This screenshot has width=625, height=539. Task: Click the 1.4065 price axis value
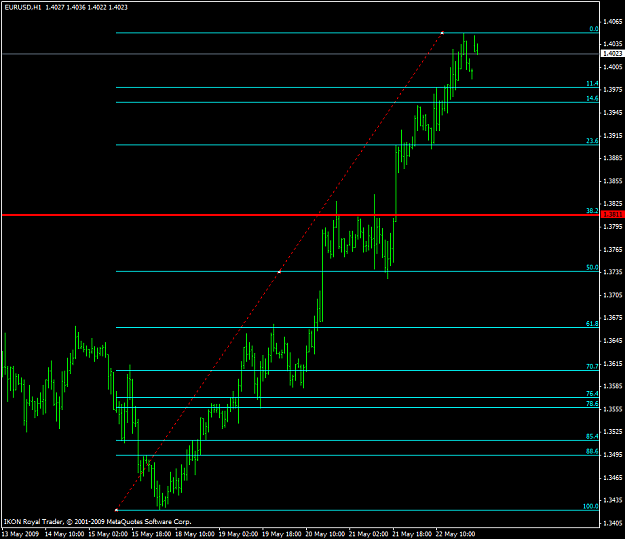[613, 22]
